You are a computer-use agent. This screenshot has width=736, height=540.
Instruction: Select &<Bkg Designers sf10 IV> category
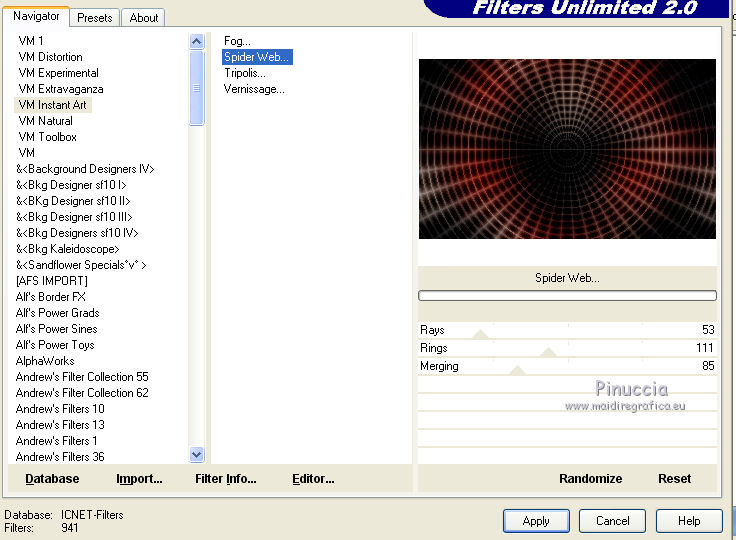coord(77,232)
